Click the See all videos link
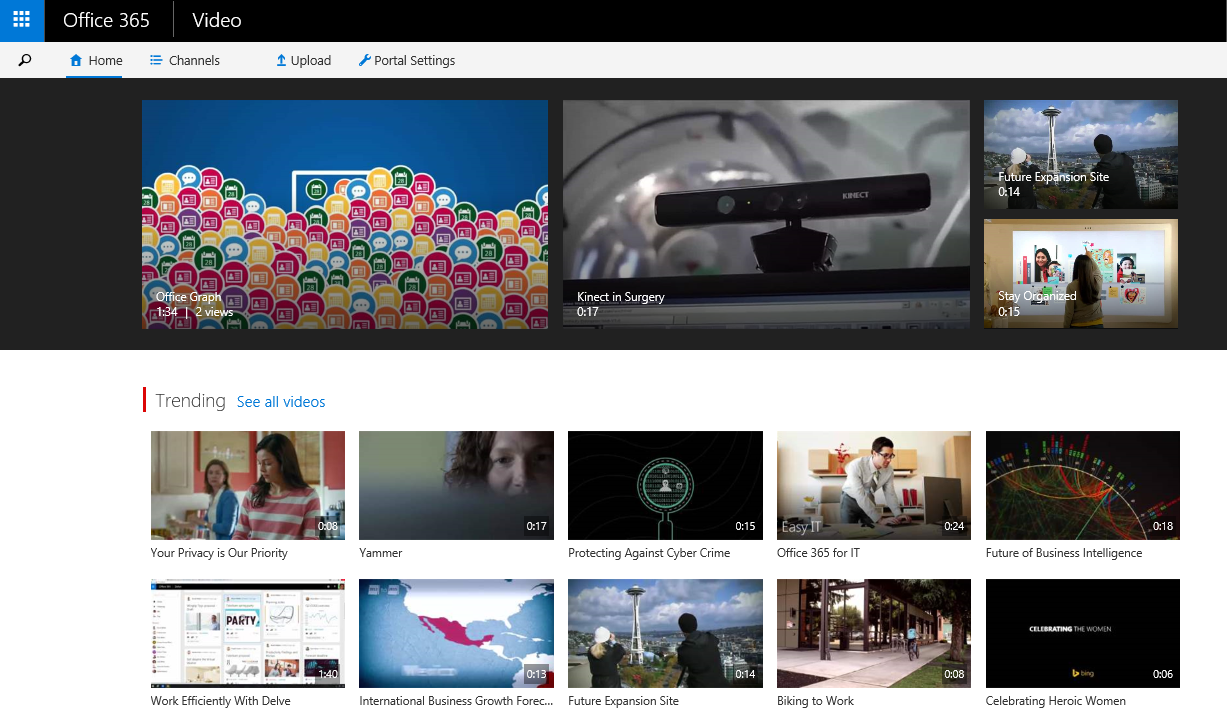Screen dimensions: 1227x719 (281, 402)
